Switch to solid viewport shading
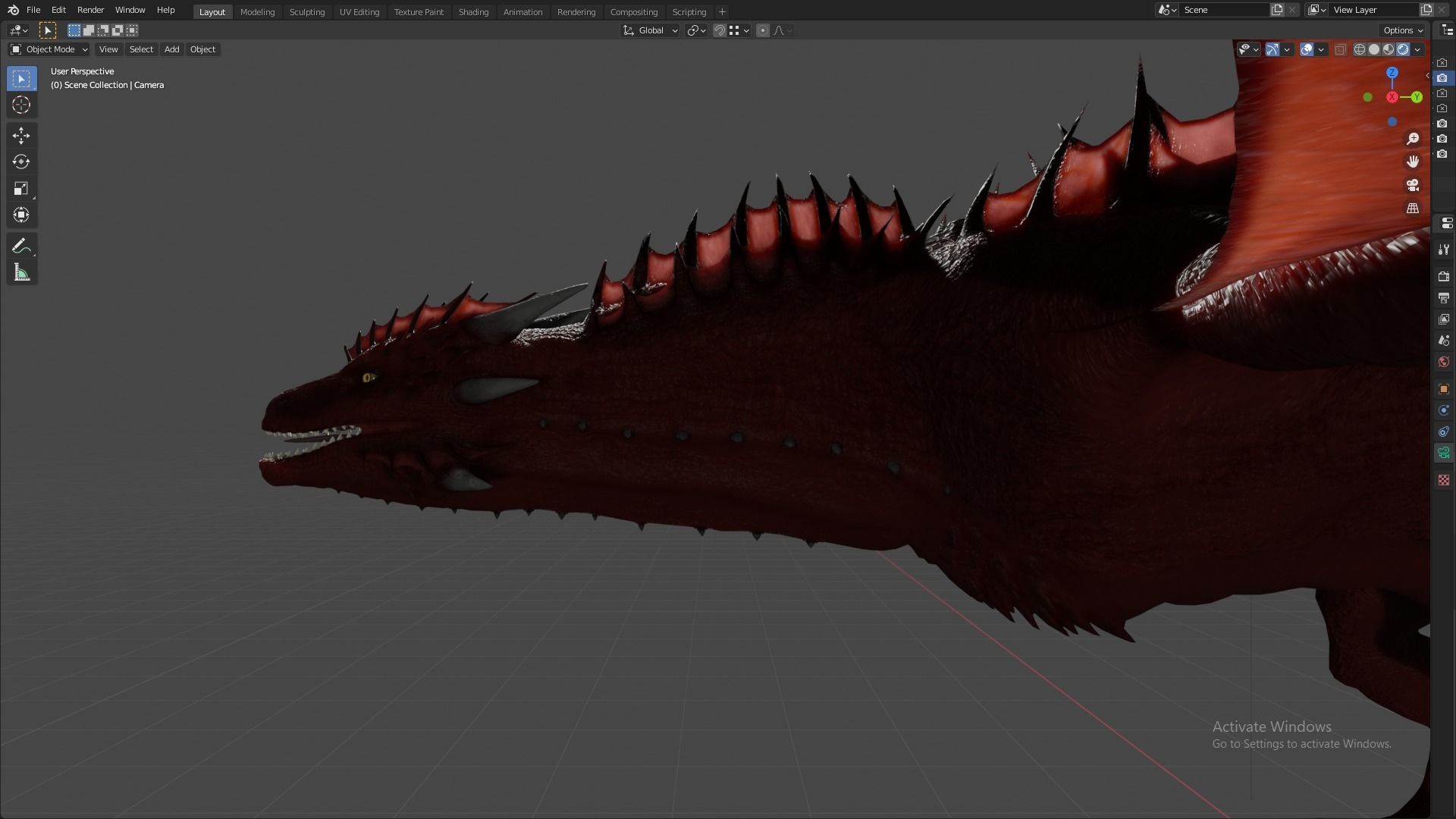Image resolution: width=1456 pixels, height=819 pixels. tap(1374, 49)
